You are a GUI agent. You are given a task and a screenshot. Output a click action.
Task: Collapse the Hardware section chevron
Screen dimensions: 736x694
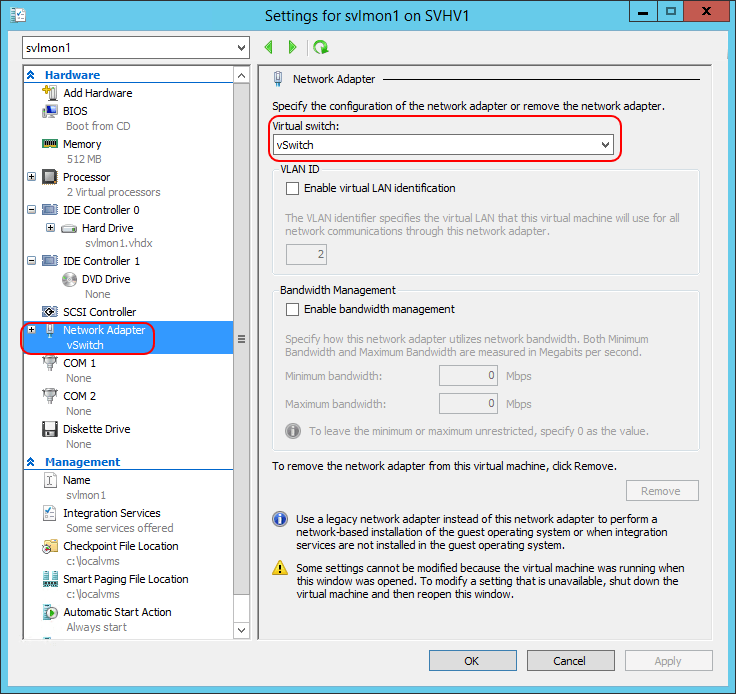click(x=31, y=75)
